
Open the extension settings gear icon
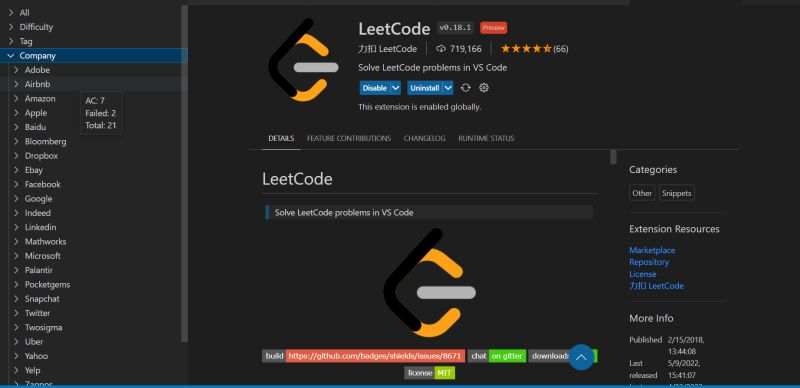click(x=484, y=88)
